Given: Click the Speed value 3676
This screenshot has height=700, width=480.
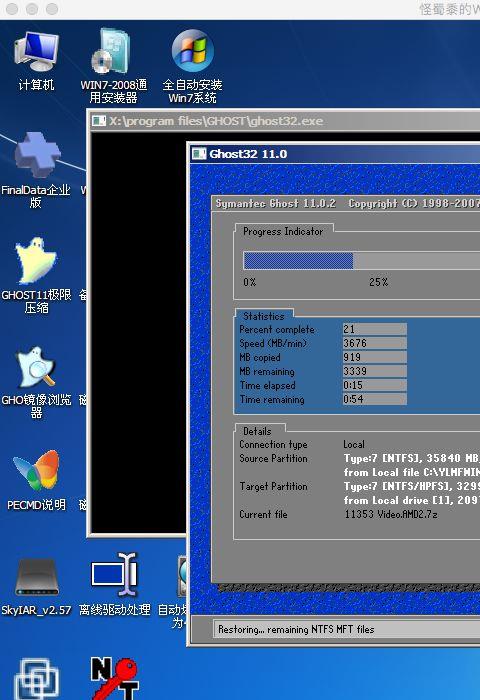Looking at the screenshot, I should [375, 343].
